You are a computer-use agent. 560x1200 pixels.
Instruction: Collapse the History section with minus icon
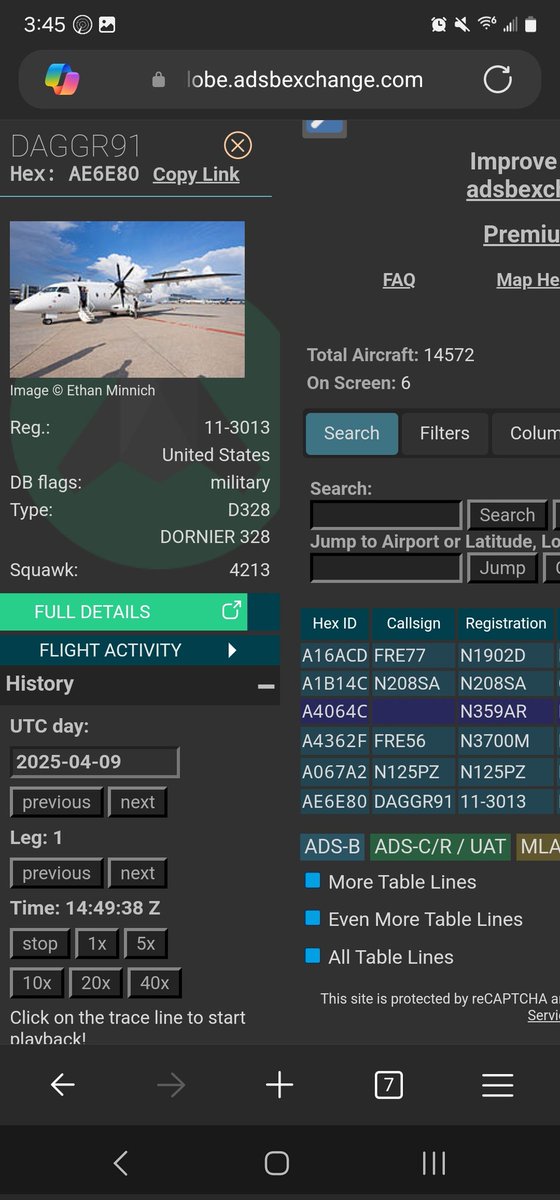click(x=266, y=686)
